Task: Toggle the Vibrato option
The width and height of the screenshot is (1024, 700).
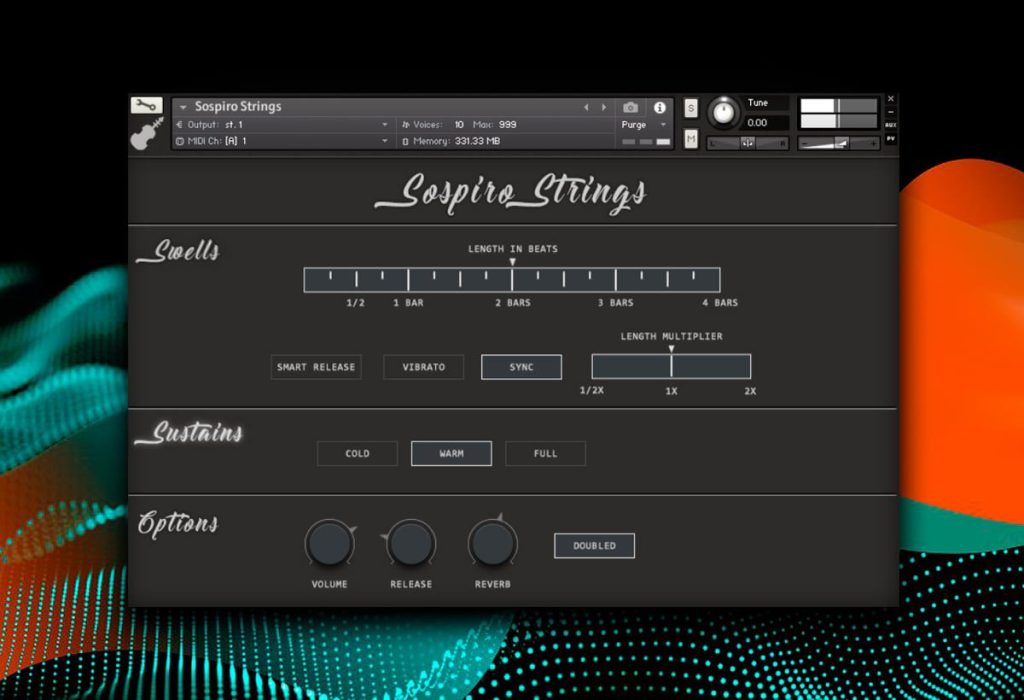Action: coord(423,367)
